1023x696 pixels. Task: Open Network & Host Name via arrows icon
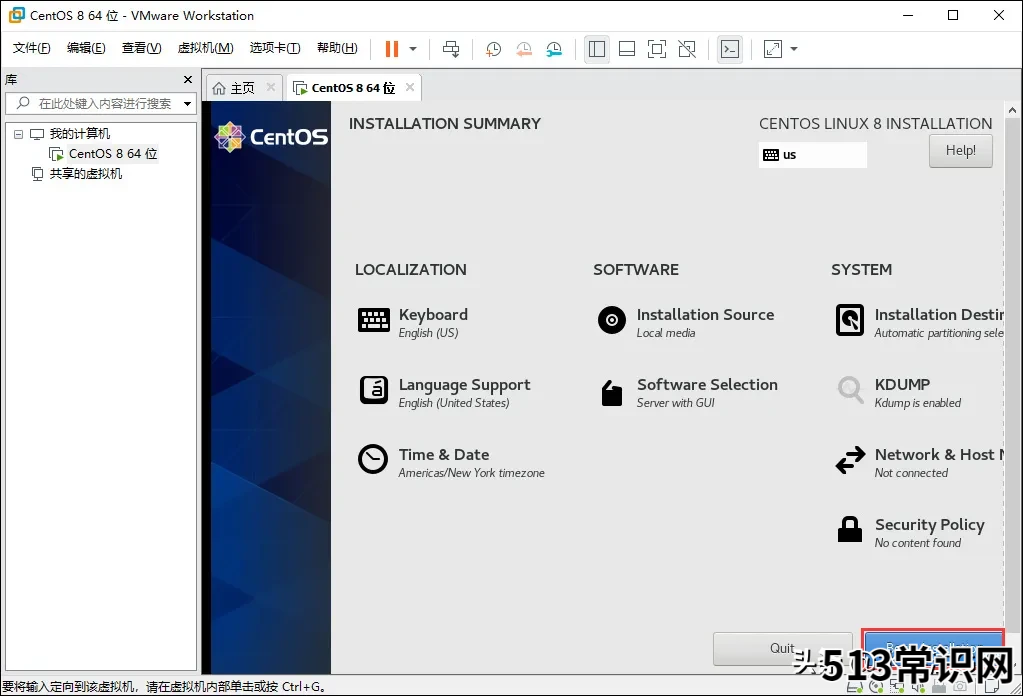click(x=850, y=460)
